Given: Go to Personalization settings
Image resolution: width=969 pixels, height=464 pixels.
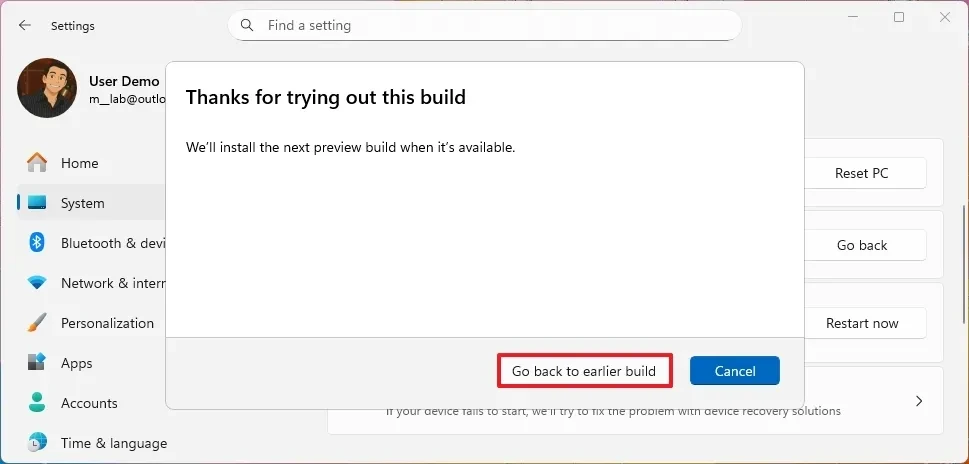Looking at the screenshot, I should [x=107, y=323].
